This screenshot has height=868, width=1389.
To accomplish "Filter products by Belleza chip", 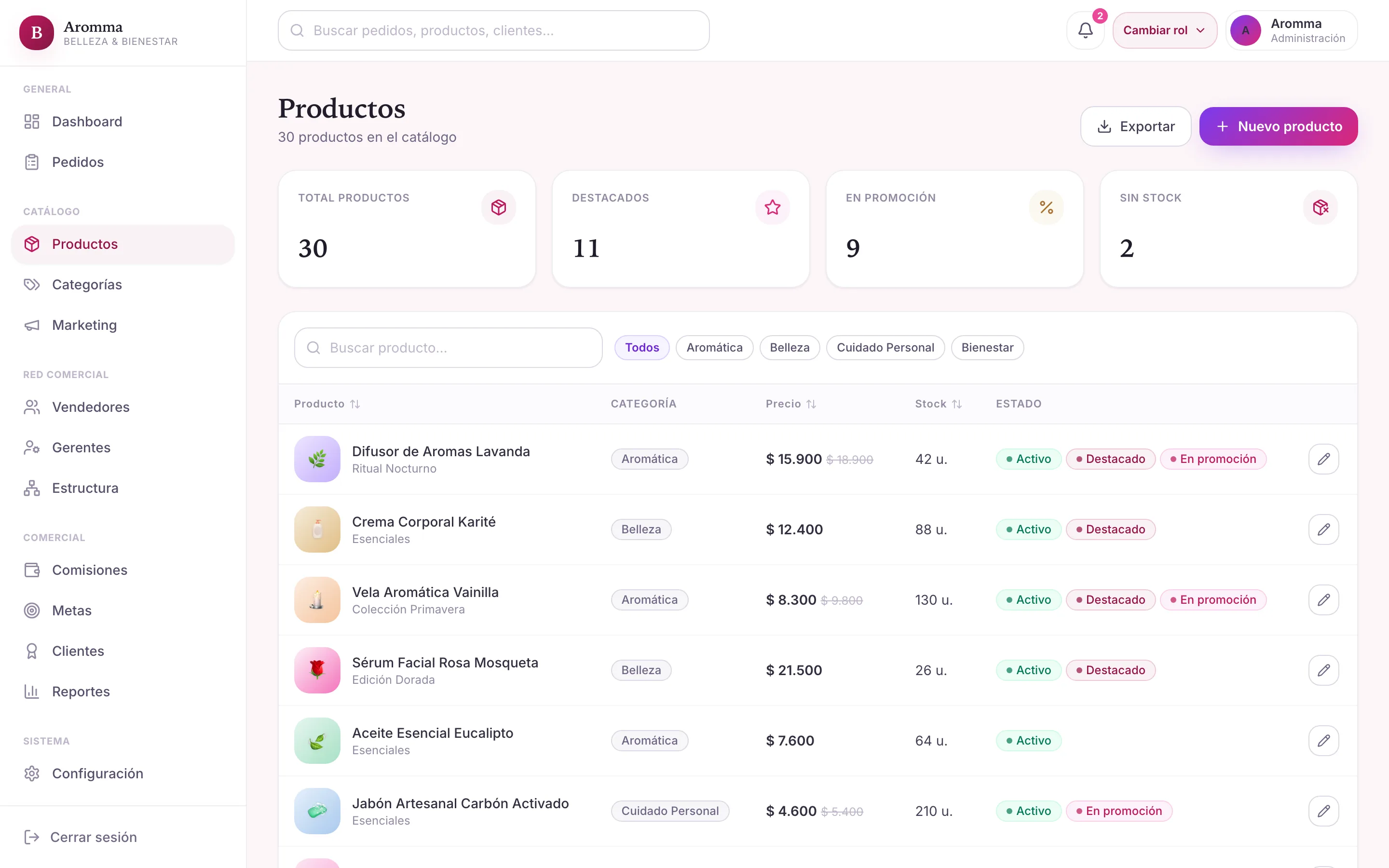I will [789, 348].
